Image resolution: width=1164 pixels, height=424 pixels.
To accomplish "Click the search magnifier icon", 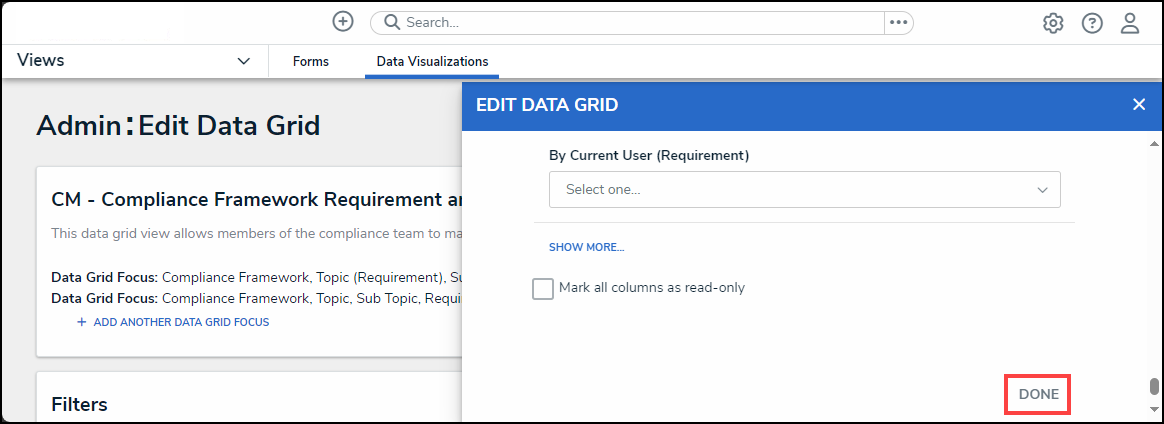I will 391,22.
